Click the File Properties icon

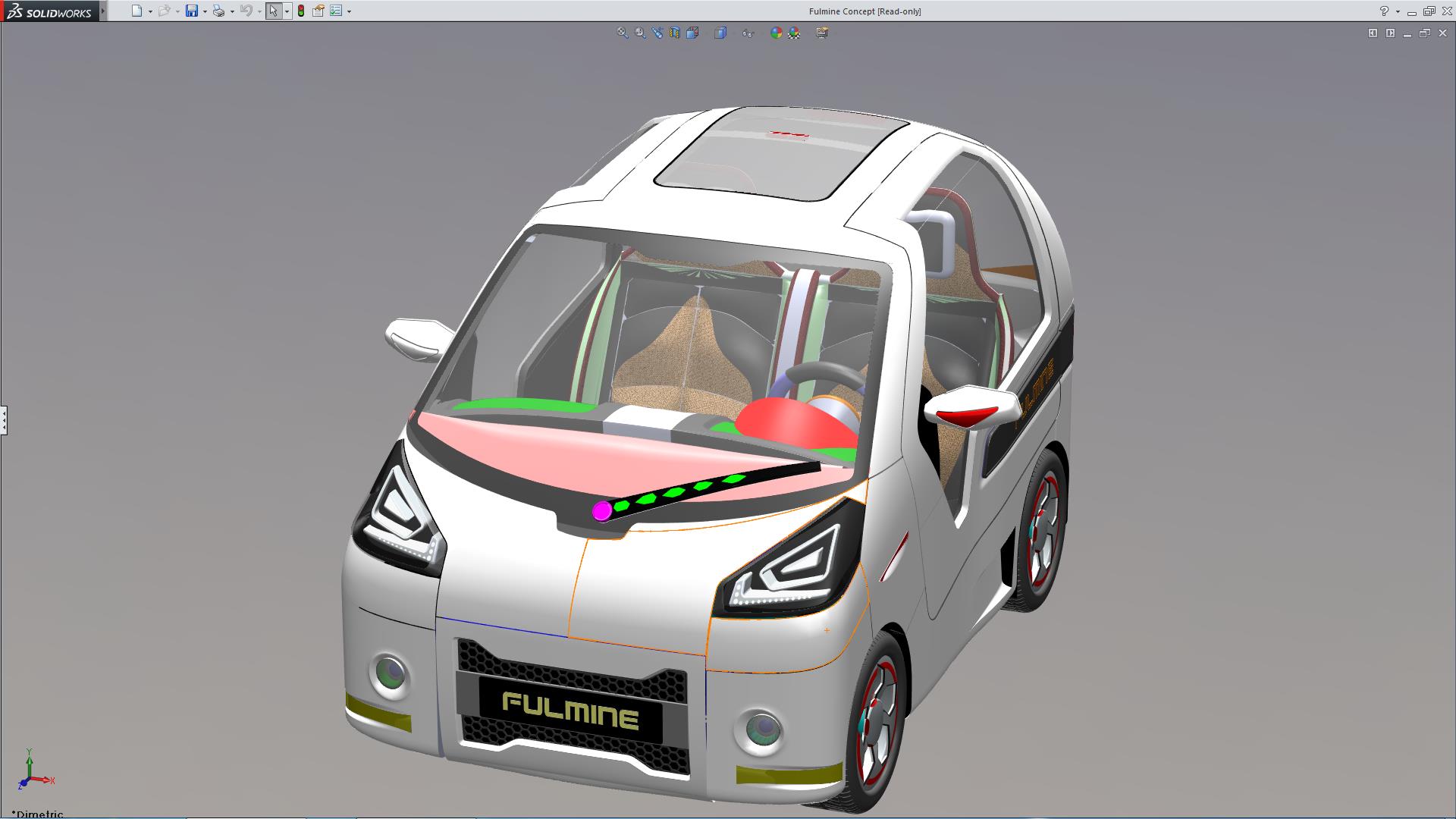[318, 11]
